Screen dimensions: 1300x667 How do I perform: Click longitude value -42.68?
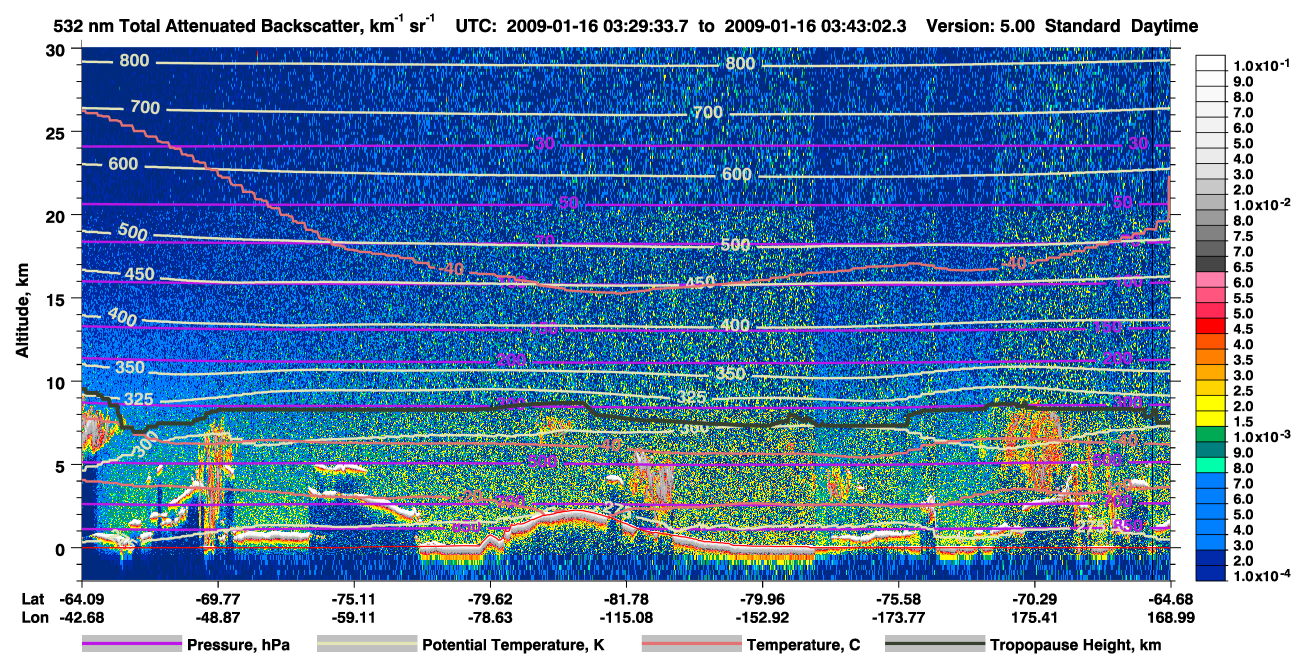pos(82,617)
